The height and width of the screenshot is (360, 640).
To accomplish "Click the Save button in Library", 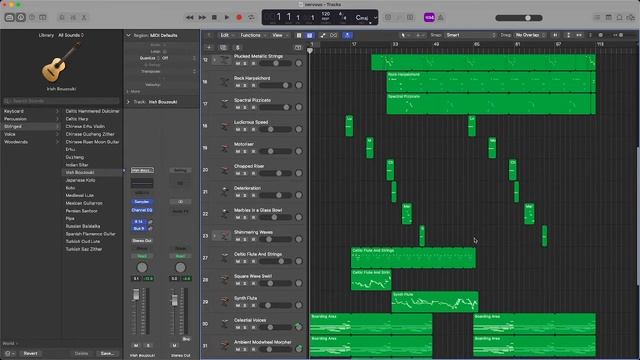I will (x=107, y=353).
